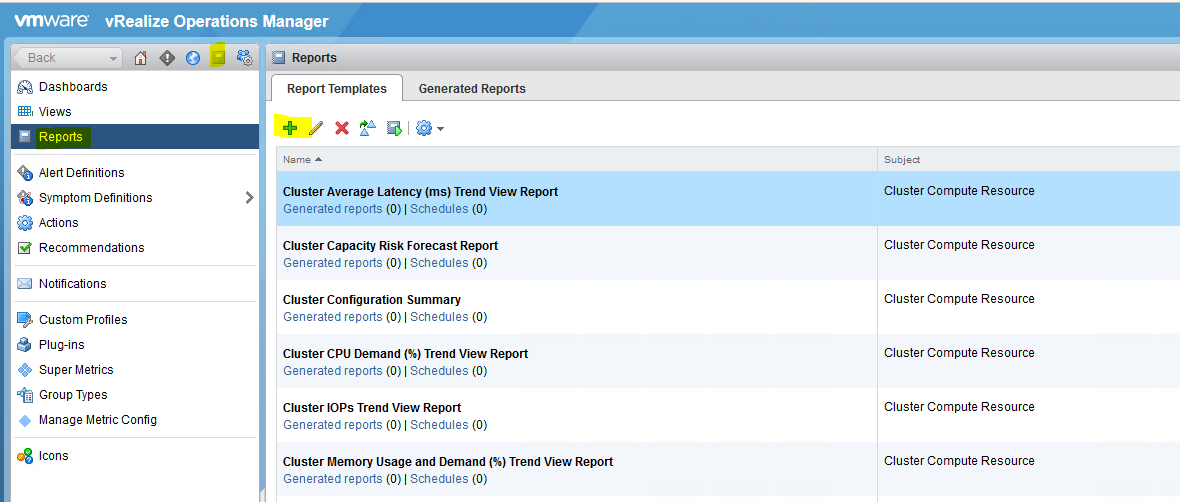Open Schedules link for Cluster Average Latency
The width and height of the screenshot is (1180, 502).
pyautogui.click(x=439, y=208)
